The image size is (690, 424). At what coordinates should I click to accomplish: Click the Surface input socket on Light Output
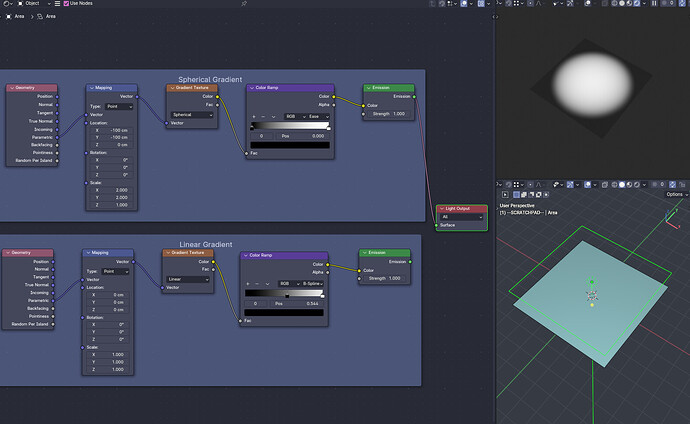[436, 225]
